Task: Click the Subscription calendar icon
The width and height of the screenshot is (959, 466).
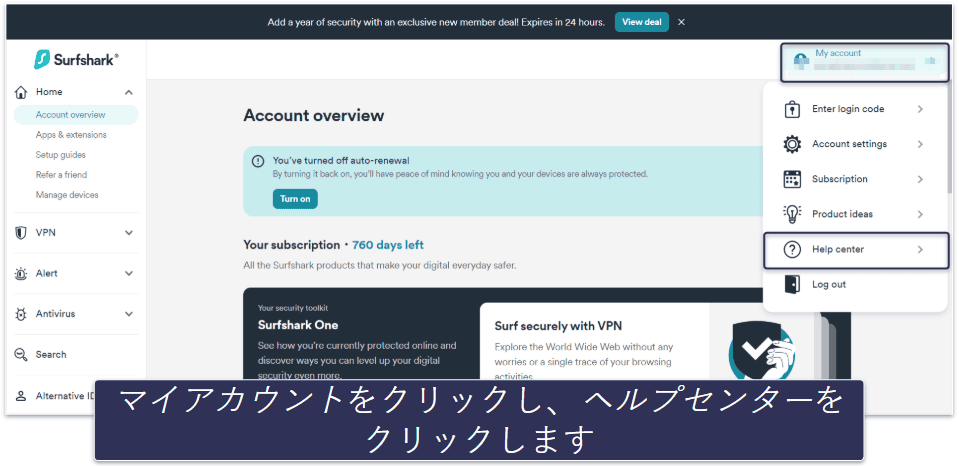Action: 792,179
